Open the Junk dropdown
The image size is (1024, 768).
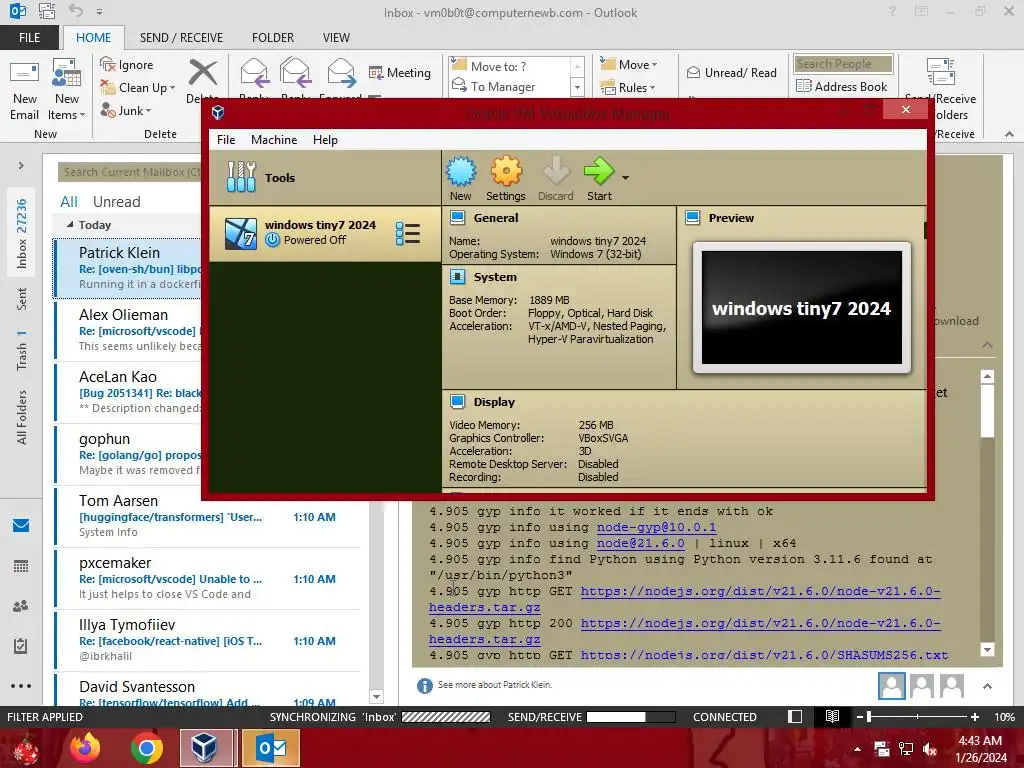(x=126, y=110)
